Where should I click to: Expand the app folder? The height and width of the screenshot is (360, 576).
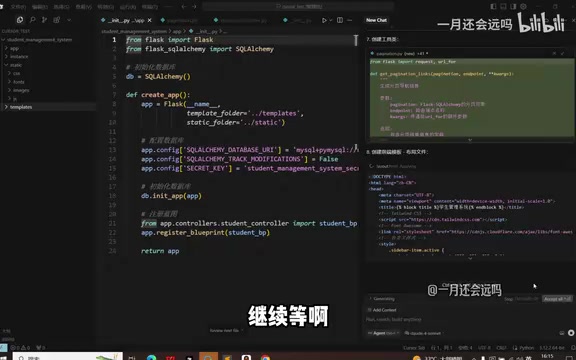coord(14,48)
